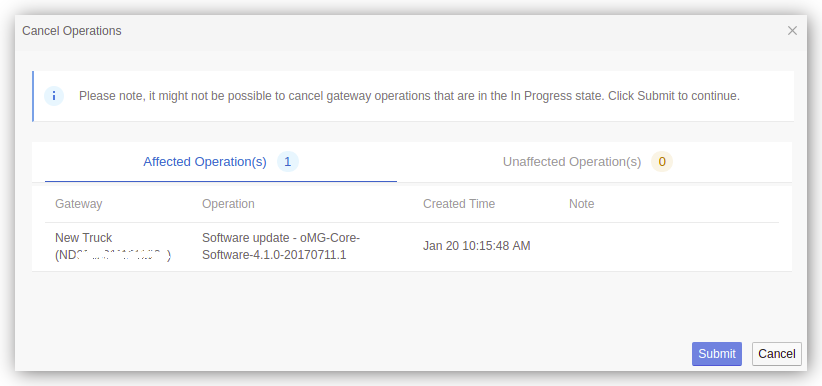
Task: Click the Operation column header
Action: point(228,204)
